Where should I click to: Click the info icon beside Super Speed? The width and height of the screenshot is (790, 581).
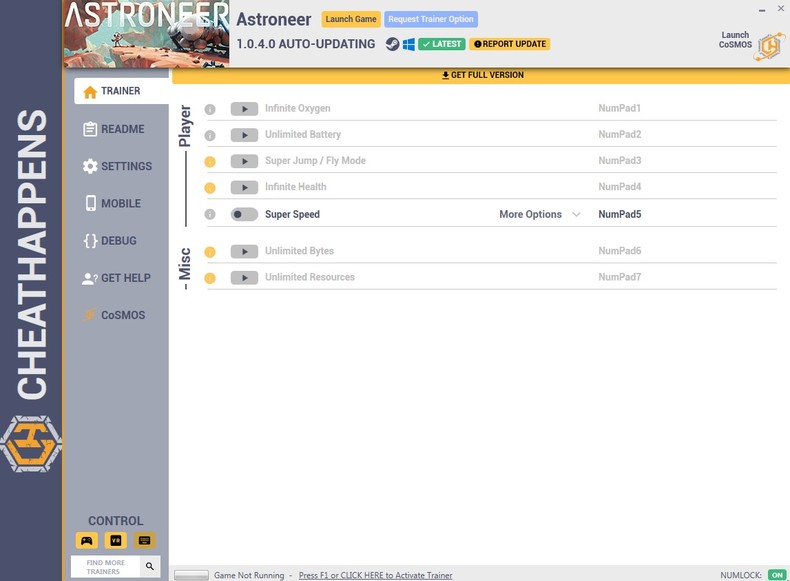[210, 215]
